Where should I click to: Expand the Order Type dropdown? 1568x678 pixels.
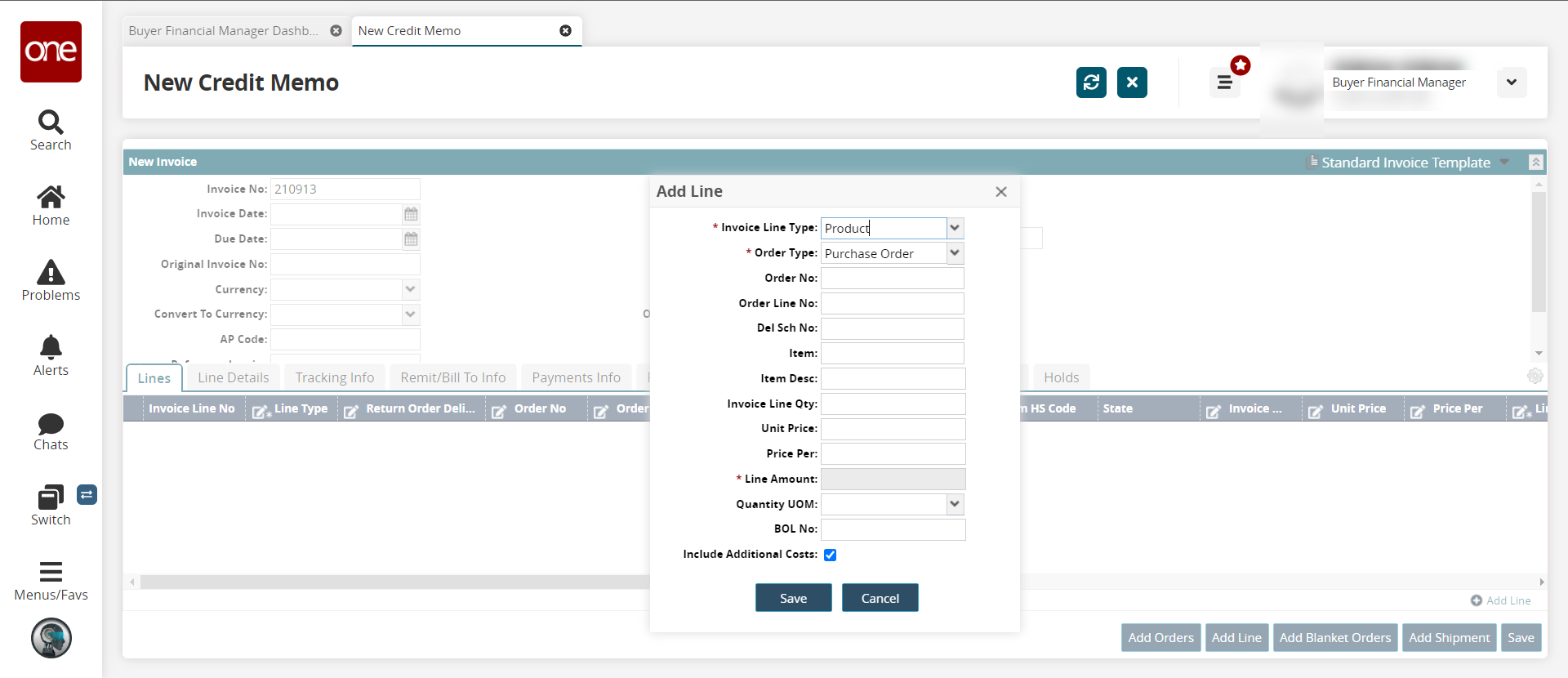pos(955,253)
